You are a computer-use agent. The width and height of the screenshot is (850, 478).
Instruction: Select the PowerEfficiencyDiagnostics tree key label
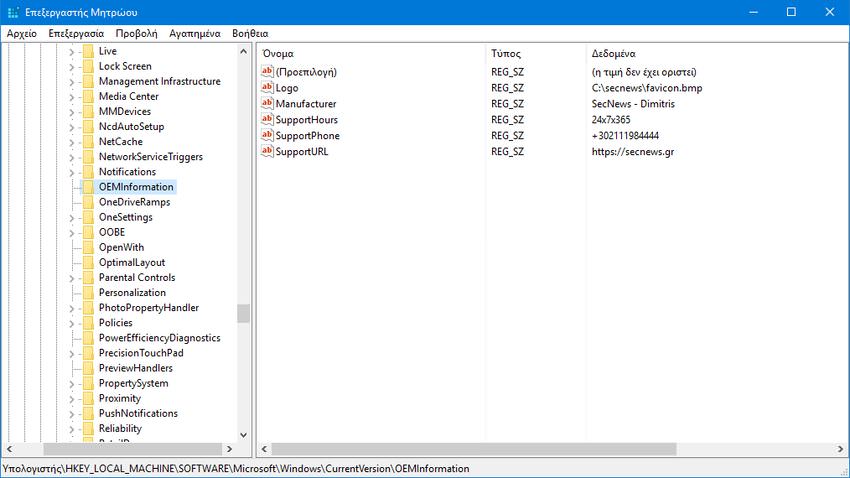tap(159, 338)
